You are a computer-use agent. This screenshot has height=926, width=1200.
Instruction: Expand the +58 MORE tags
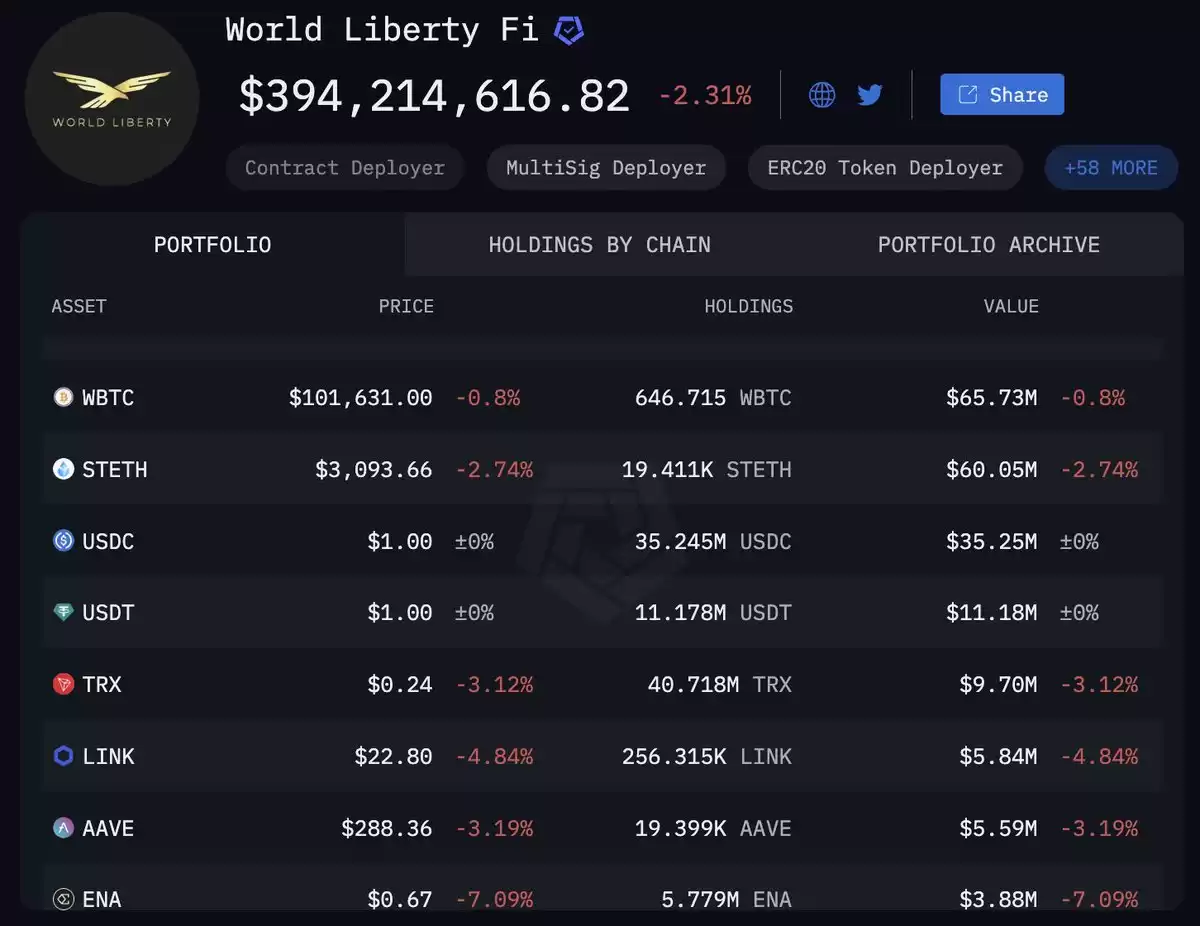[1111, 168]
